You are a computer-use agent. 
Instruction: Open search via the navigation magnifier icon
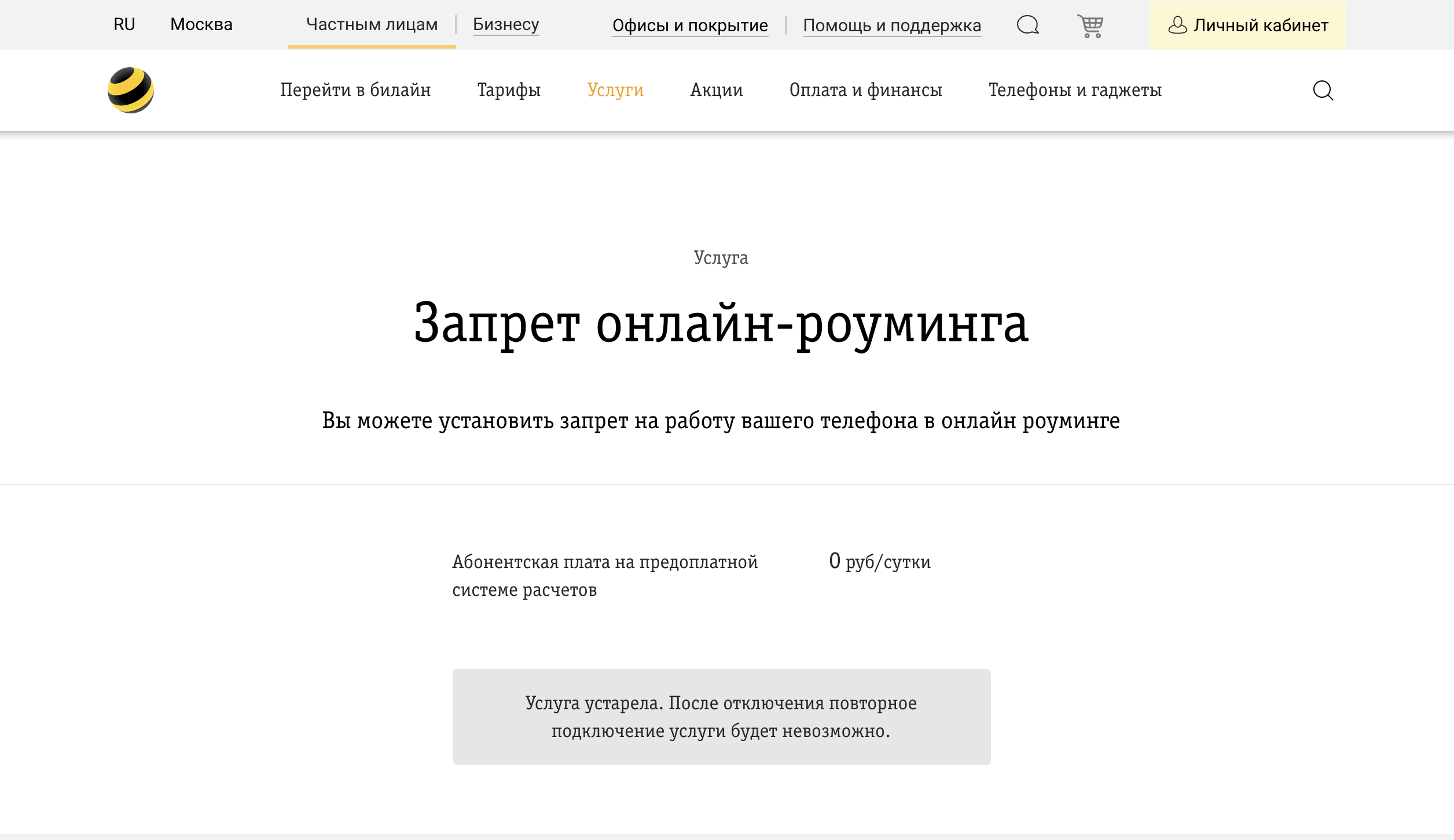pyautogui.click(x=1323, y=90)
